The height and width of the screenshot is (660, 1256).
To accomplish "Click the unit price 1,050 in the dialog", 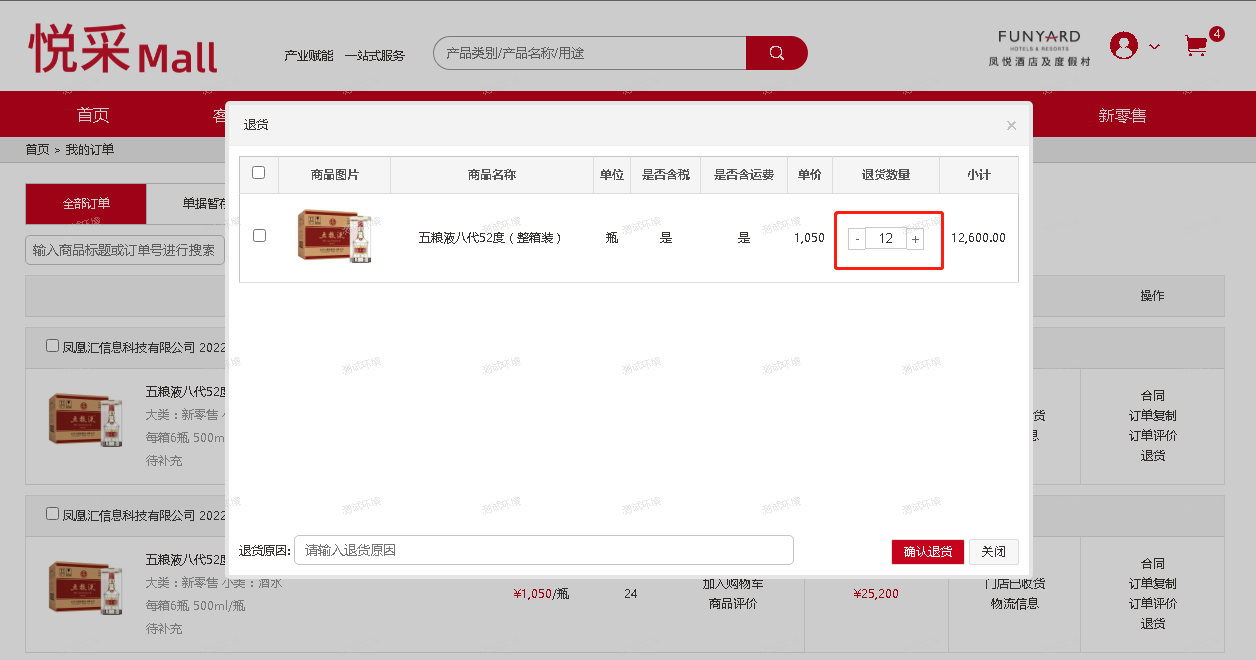I will (809, 238).
